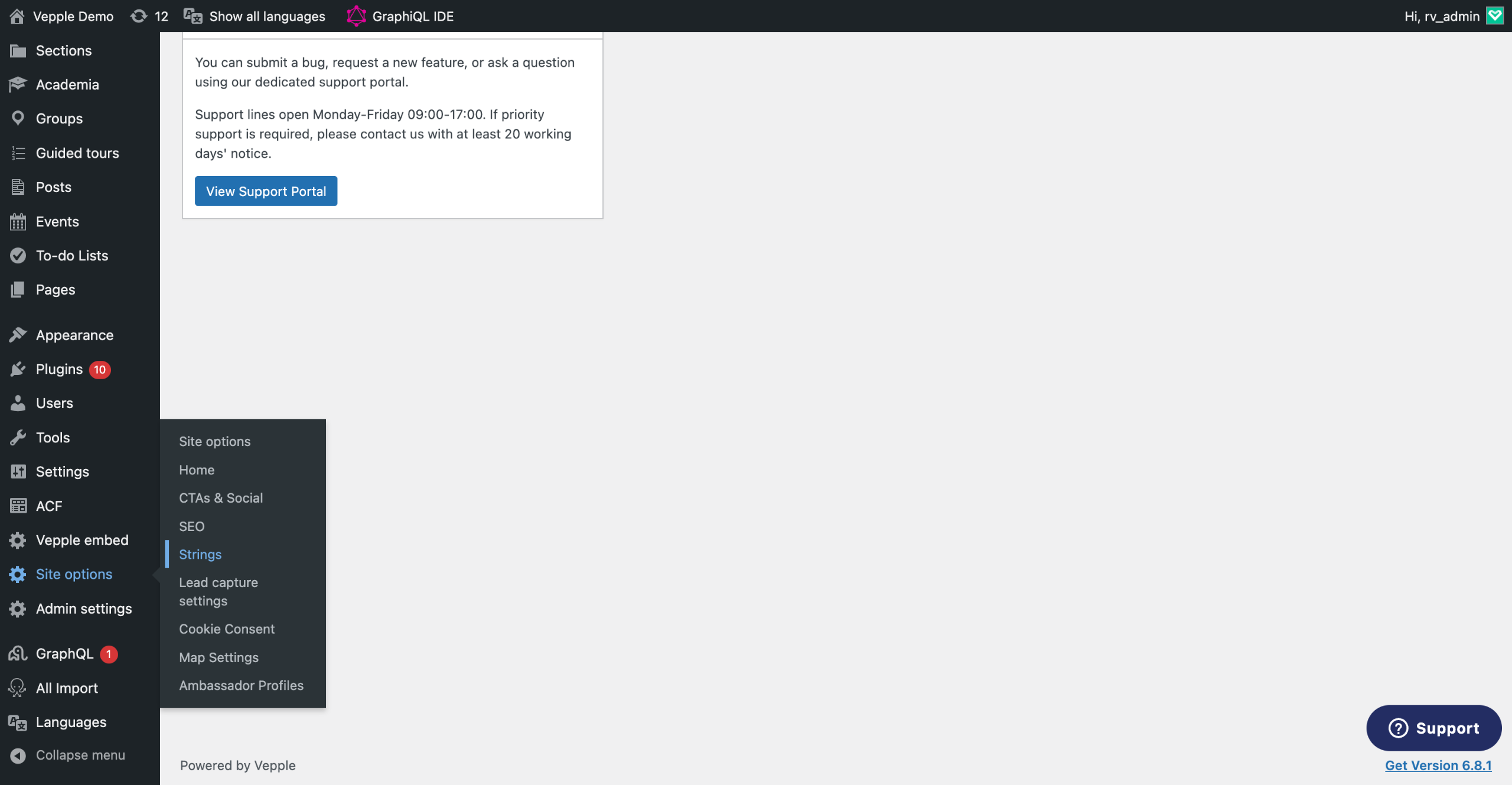Click the updates refresh icon
The height and width of the screenshot is (785, 1512).
tap(139, 16)
